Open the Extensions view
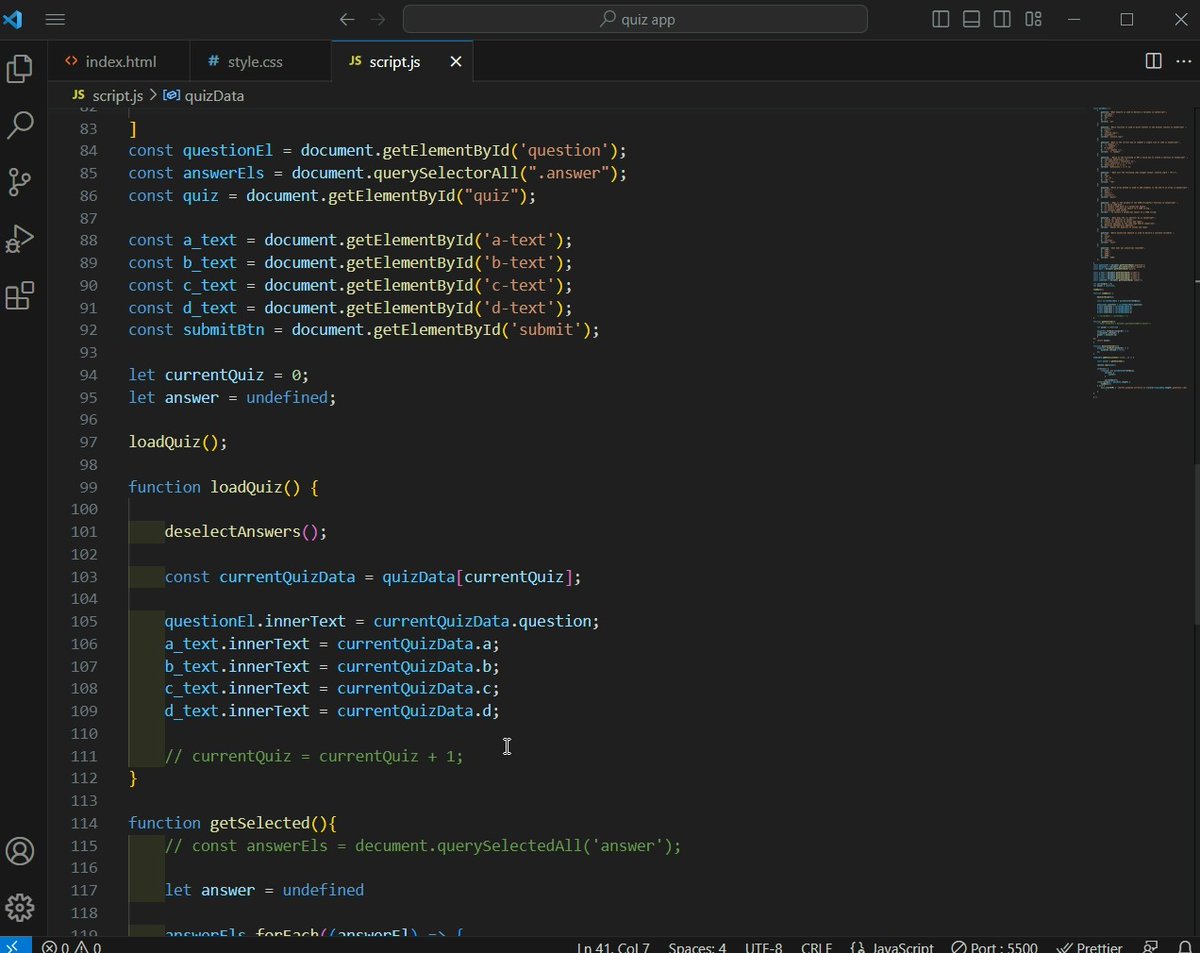Image resolution: width=1200 pixels, height=953 pixels. pyautogui.click(x=20, y=296)
